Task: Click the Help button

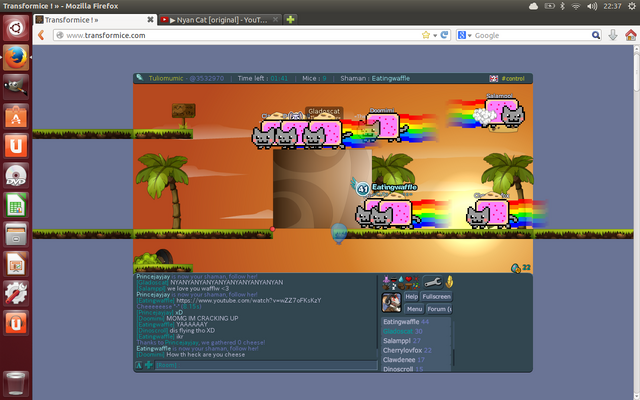Action: pyautogui.click(x=411, y=296)
